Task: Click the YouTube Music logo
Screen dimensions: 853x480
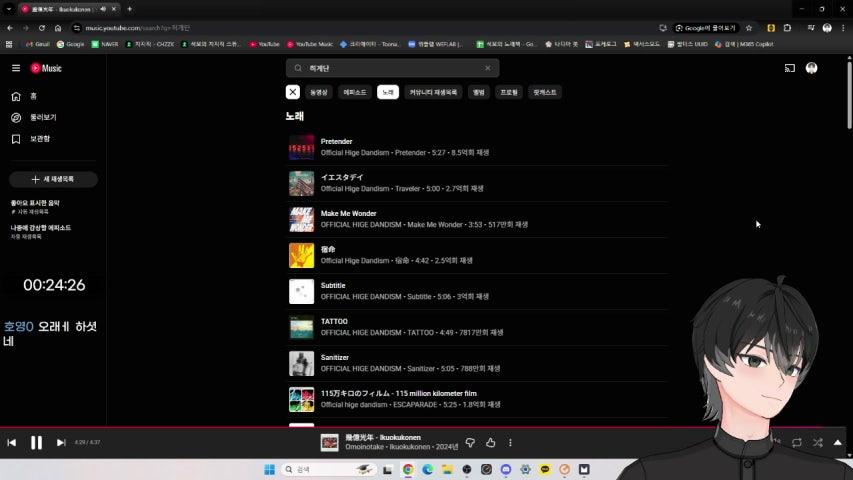Action: pyautogui.click(x=46, y=68)
